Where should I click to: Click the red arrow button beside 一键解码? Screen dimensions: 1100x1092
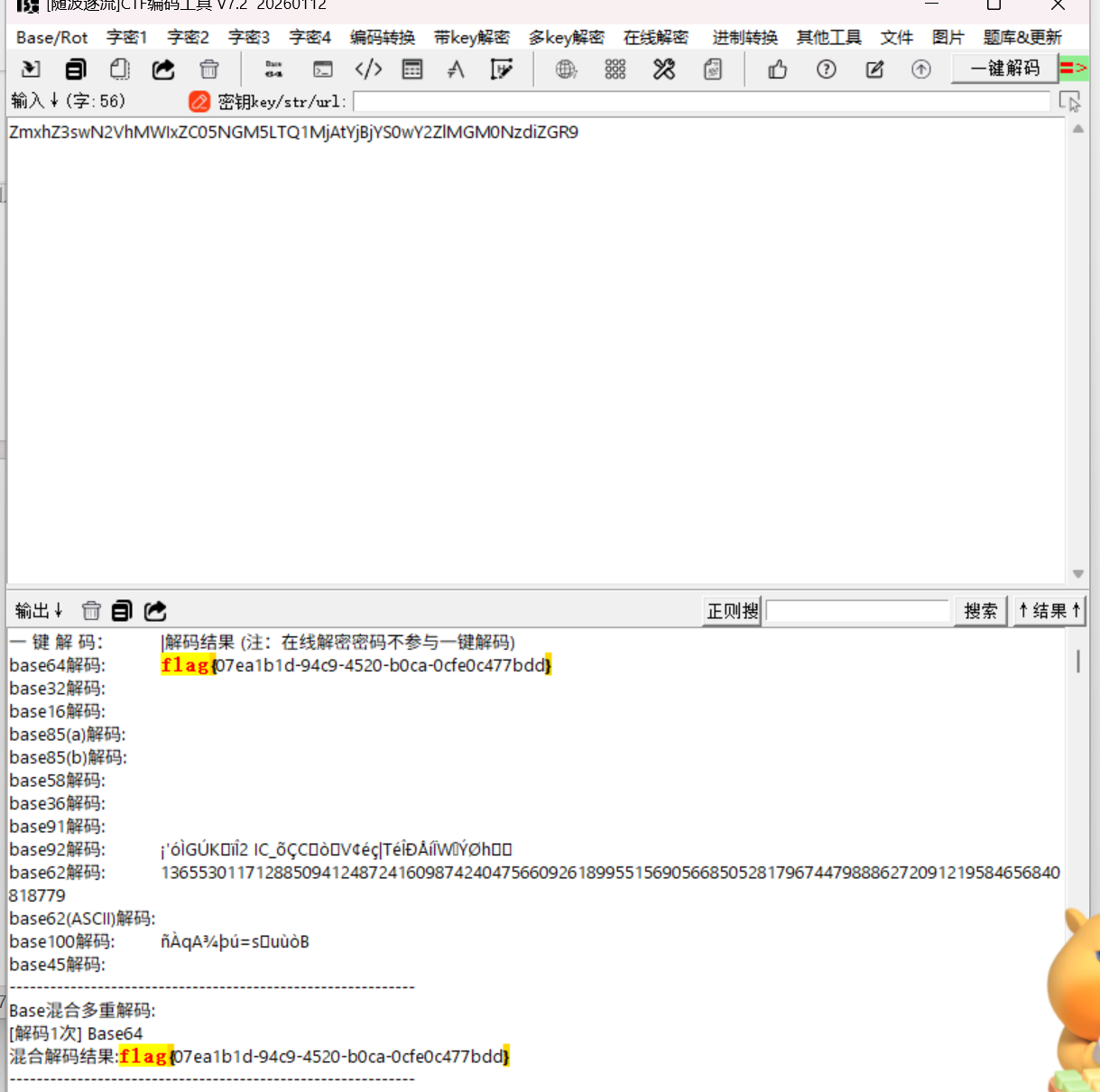pyautogui.click(x=1074, y=68)
